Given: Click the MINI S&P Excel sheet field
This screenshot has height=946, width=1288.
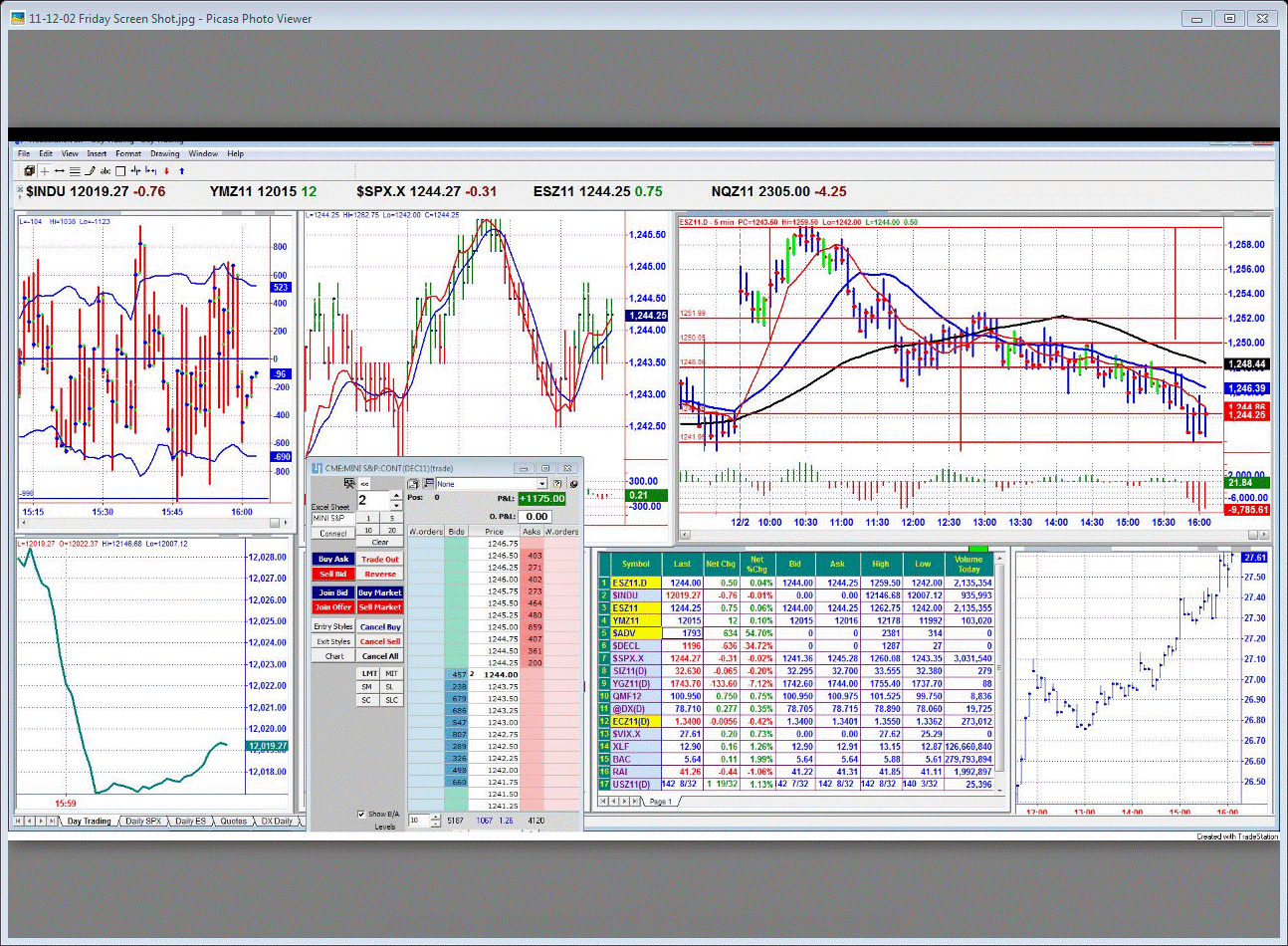Looking at the screenshot, I should click(332, 519).
